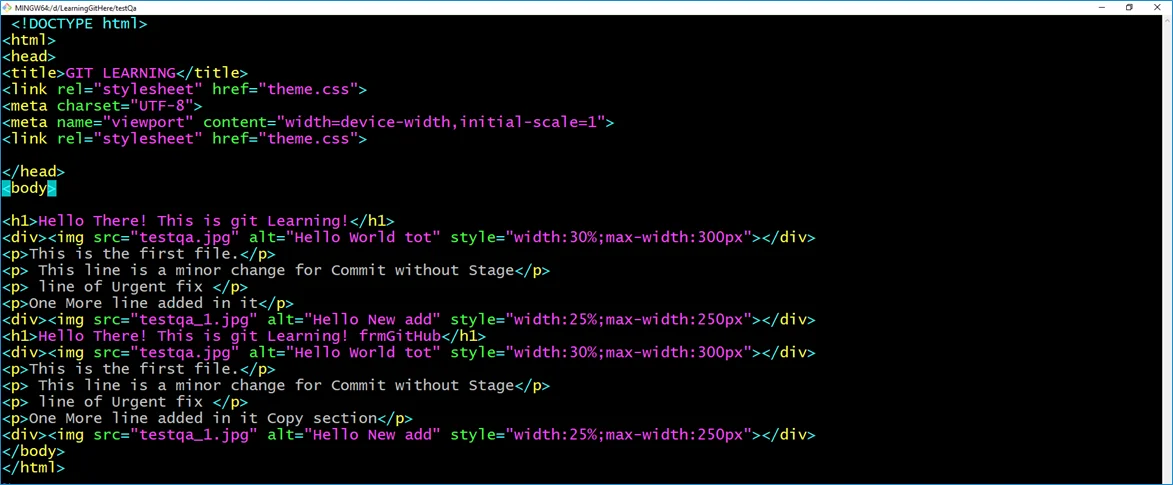Place cursor on the opening head tag

(29, 57)
